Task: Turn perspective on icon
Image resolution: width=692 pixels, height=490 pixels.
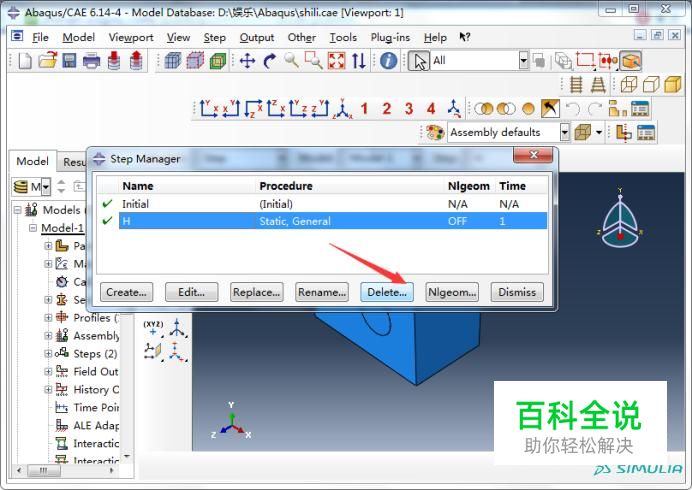Action: coord(598,84)
